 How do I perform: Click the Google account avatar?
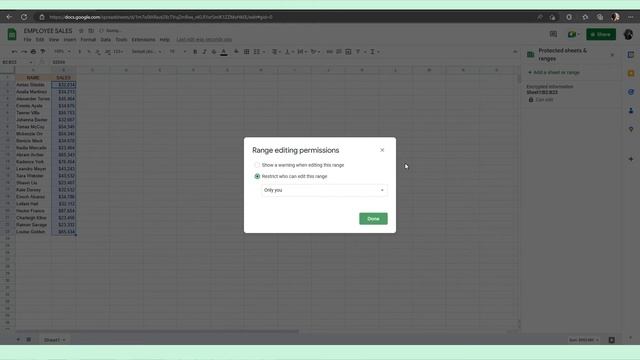pyautogui.click(x=628, y=34)
